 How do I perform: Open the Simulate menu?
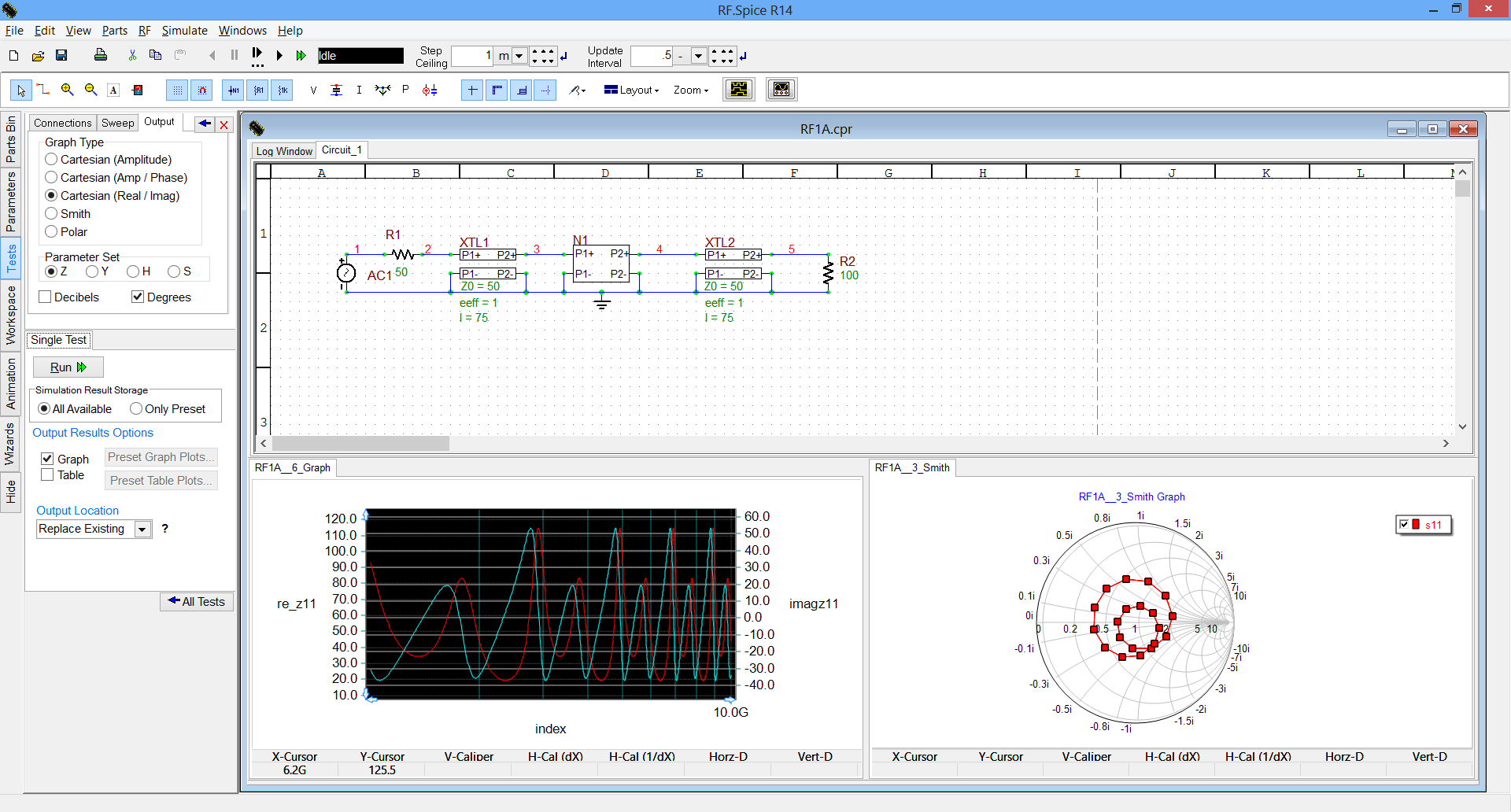(184, 31)
